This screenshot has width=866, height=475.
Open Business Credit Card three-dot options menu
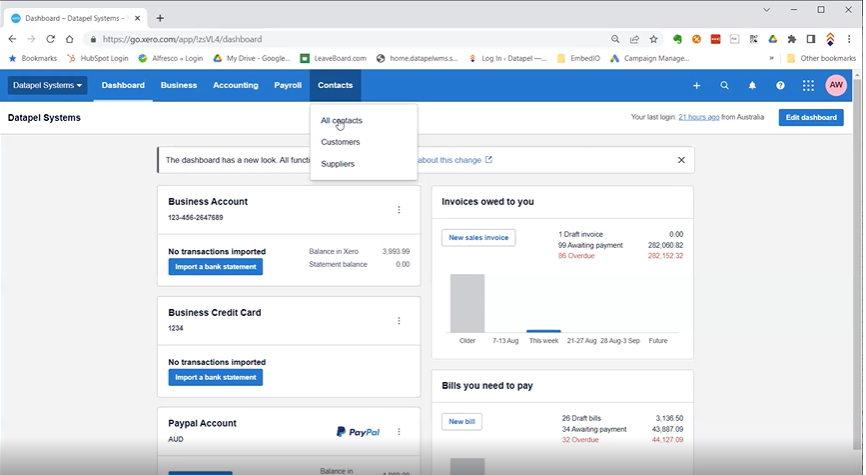tap(399, 321)
